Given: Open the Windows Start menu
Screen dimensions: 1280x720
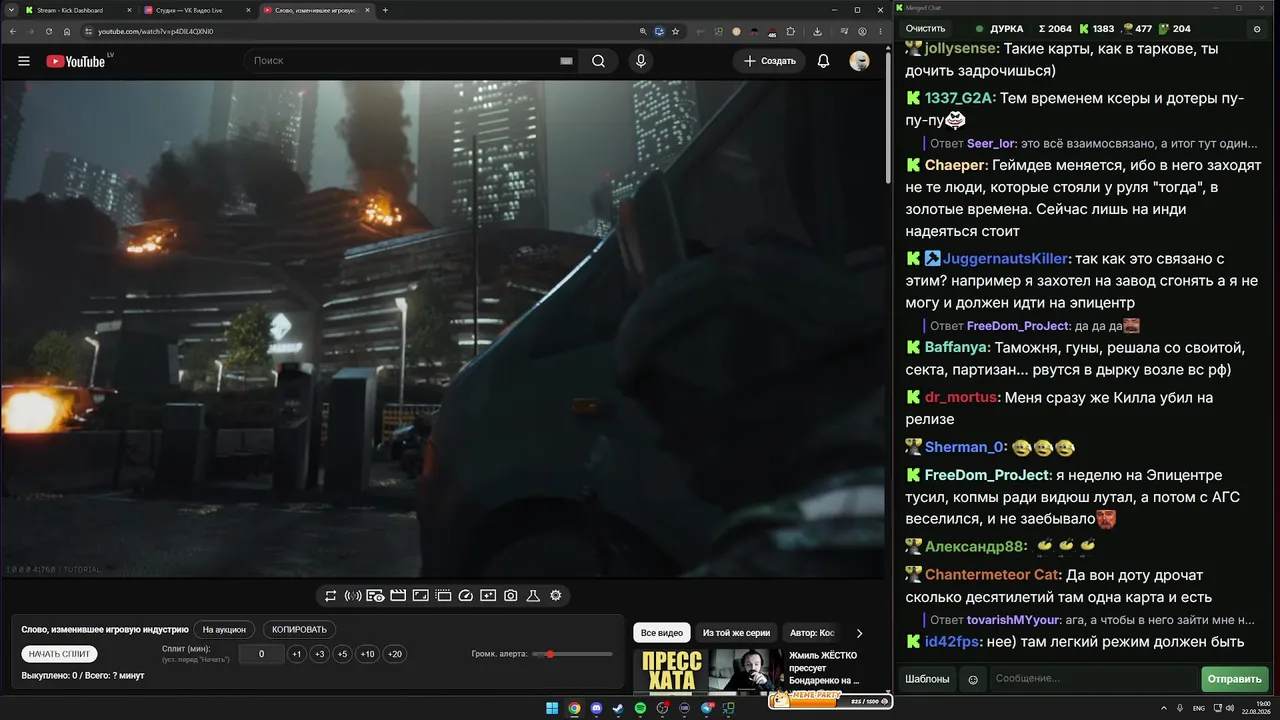Looking at the screenshot, I should pyautogui.click(x=552, y=708).
